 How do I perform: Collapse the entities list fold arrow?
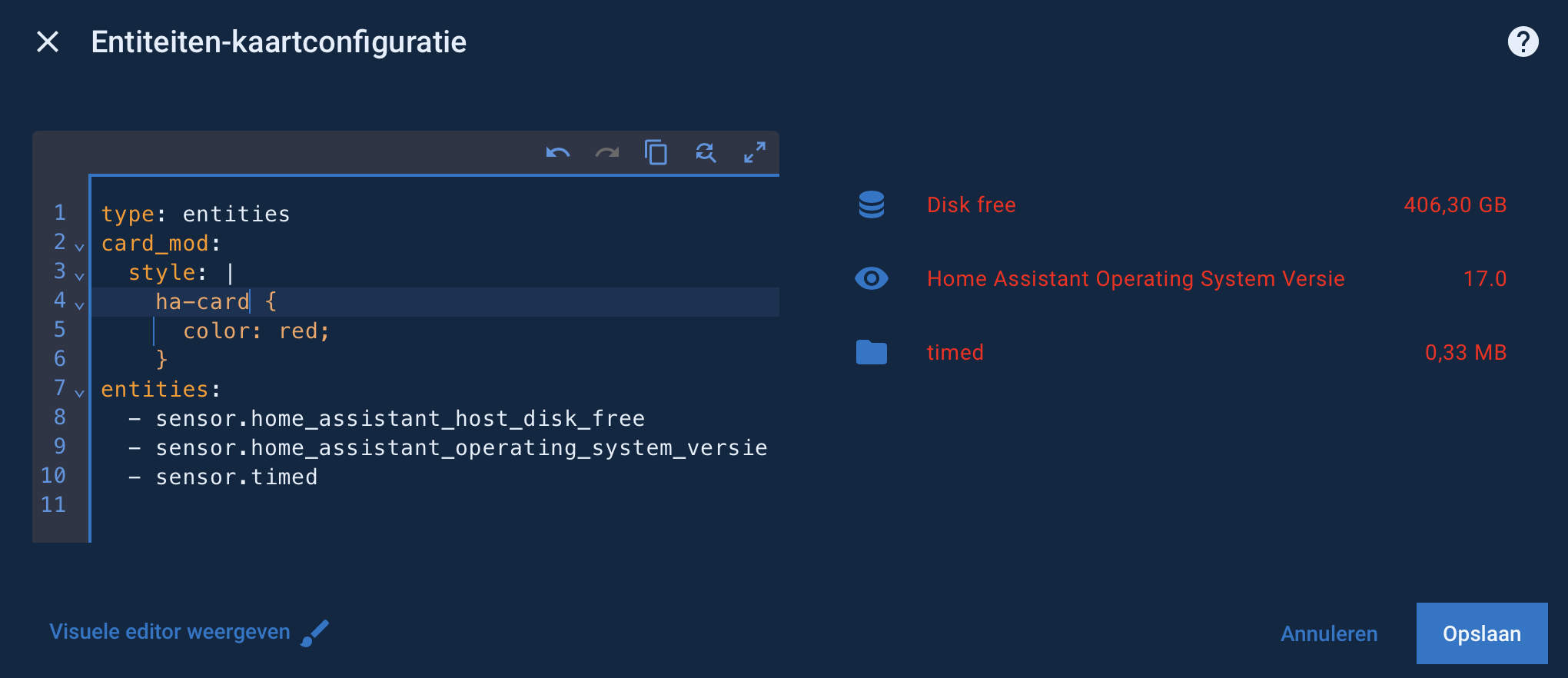pos(79,392)
